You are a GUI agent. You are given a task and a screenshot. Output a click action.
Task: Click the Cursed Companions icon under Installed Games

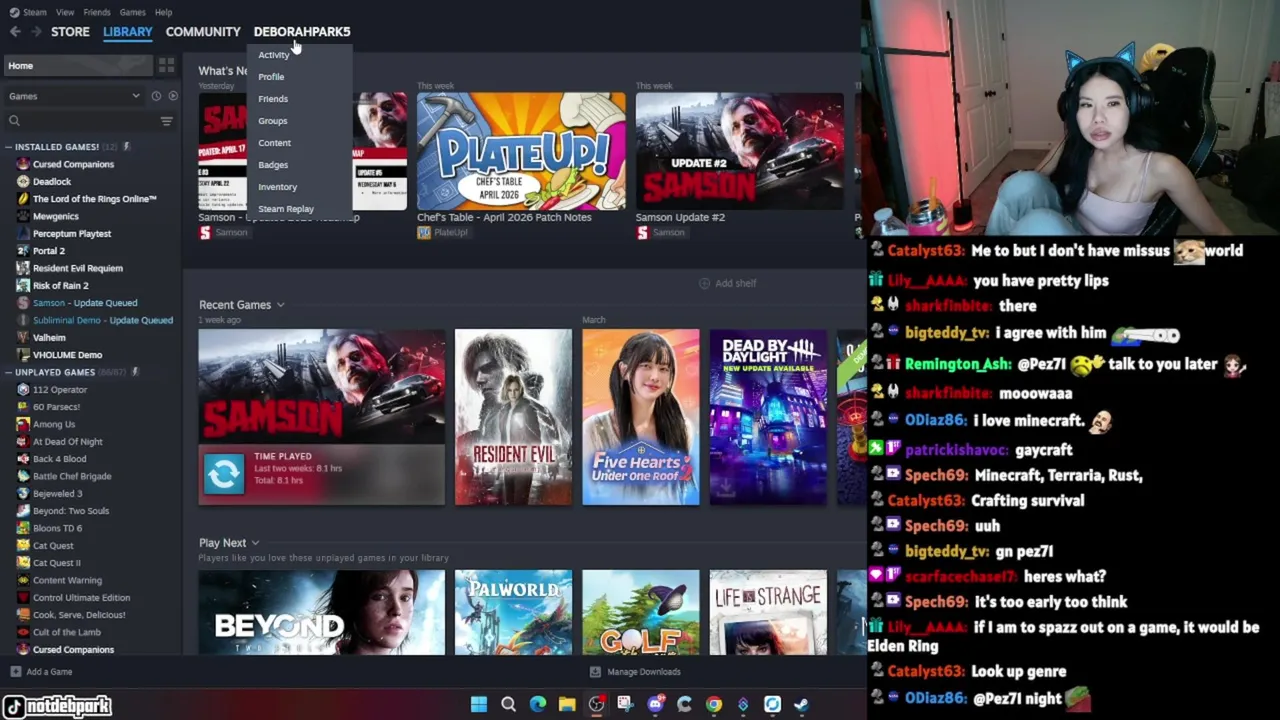pos(23,164)
